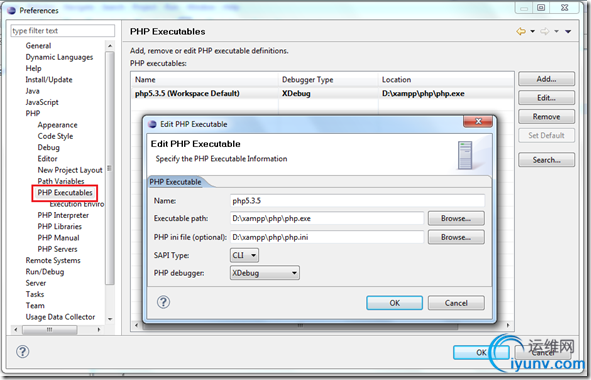Viewport: 591px width, 380px height.
Task: Open Code Style under PHP
Action: (55, 136)
